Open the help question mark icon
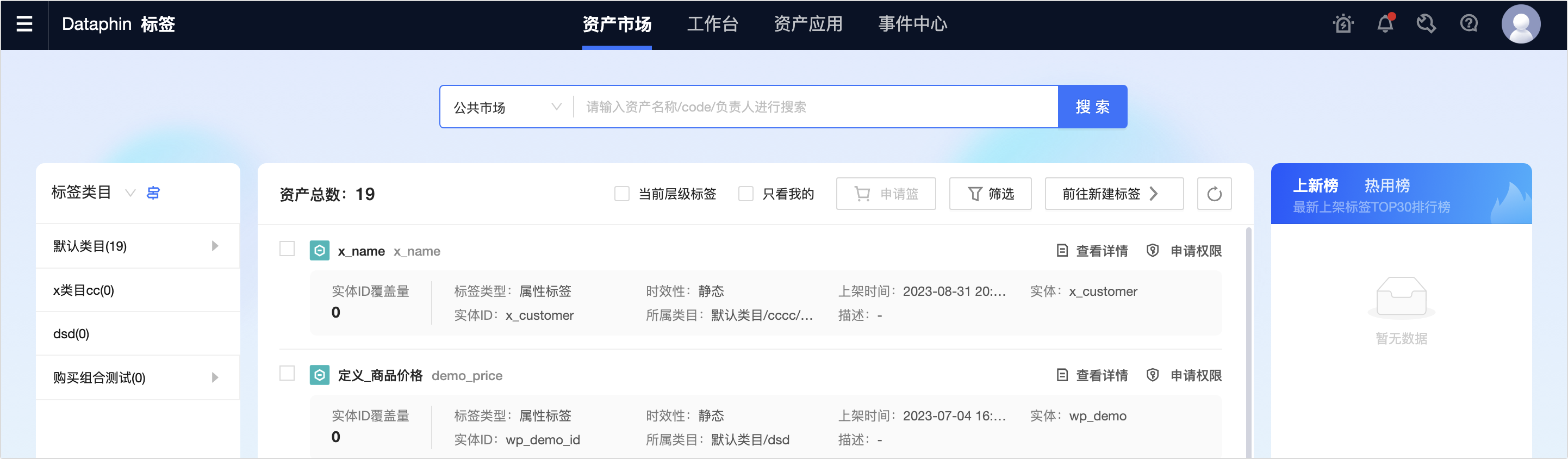This screenshot has height=459, width=1568. pos(1469,24)
